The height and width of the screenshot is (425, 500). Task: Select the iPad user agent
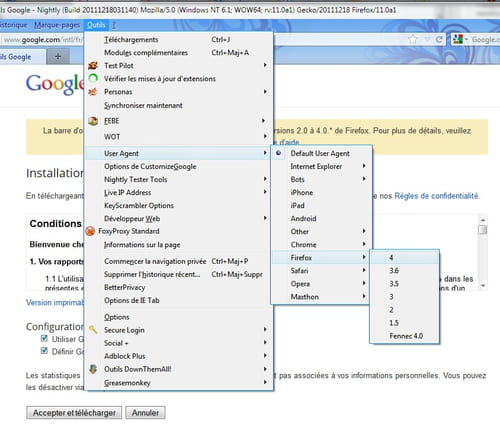(x=321, y=205)
